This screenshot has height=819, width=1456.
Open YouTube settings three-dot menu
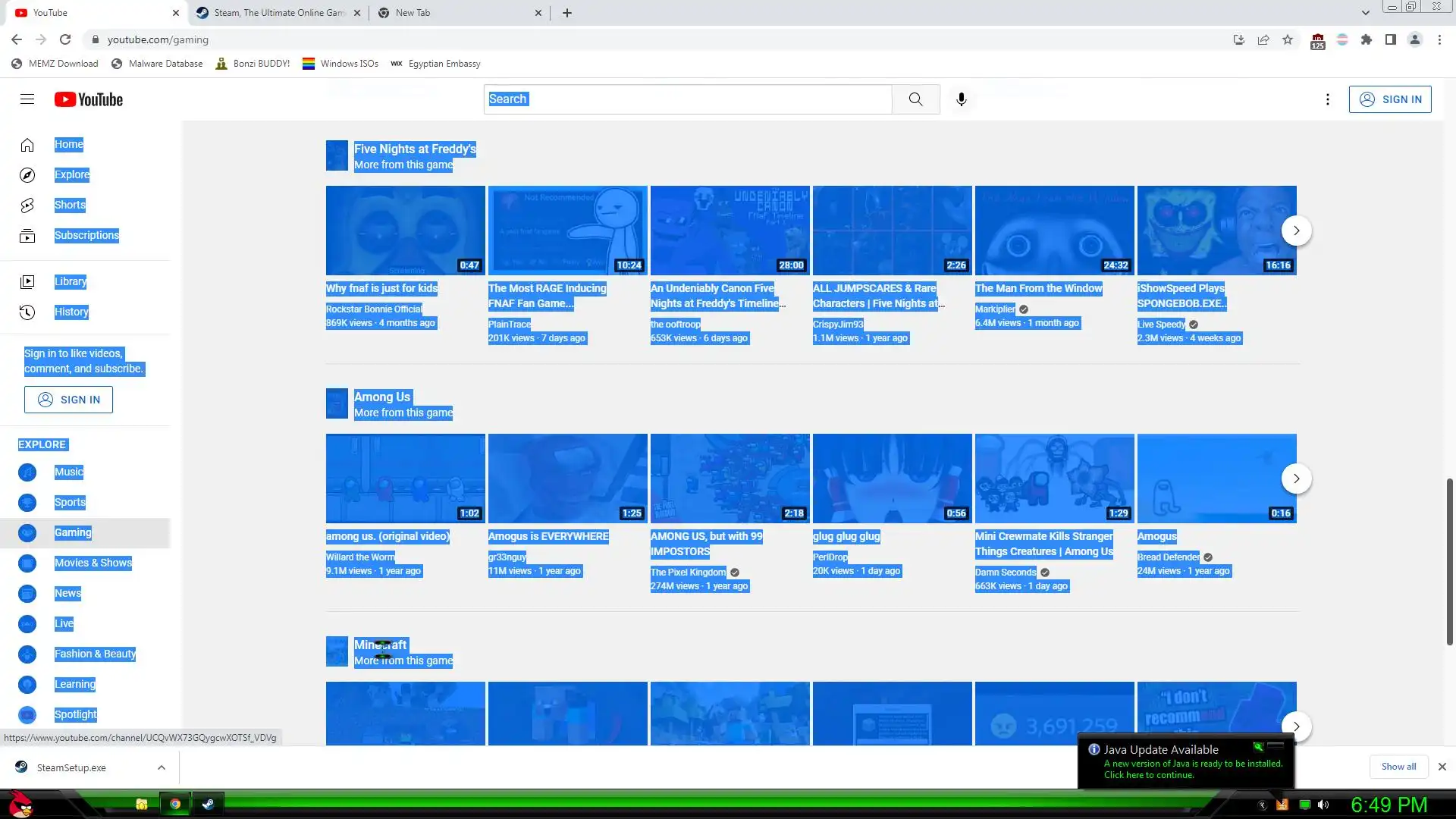click(x=1327, y=99)
